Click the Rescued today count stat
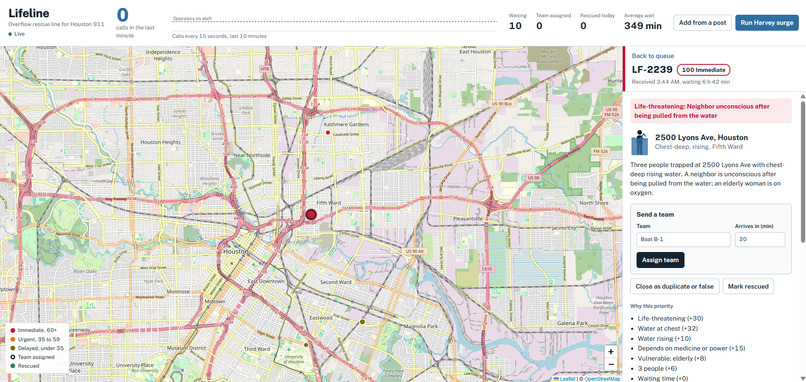Image resolution: width=806 pixels, height=382 pixels. (x=597, y=21)
